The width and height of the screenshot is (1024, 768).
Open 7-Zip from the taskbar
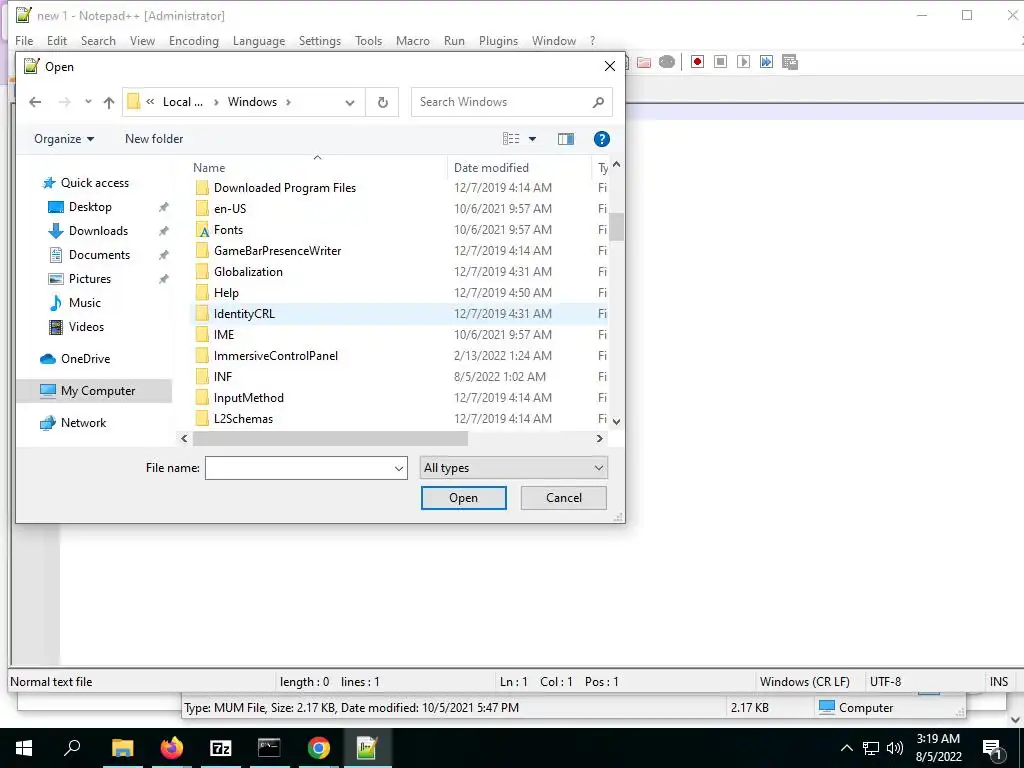coord(221,748)
